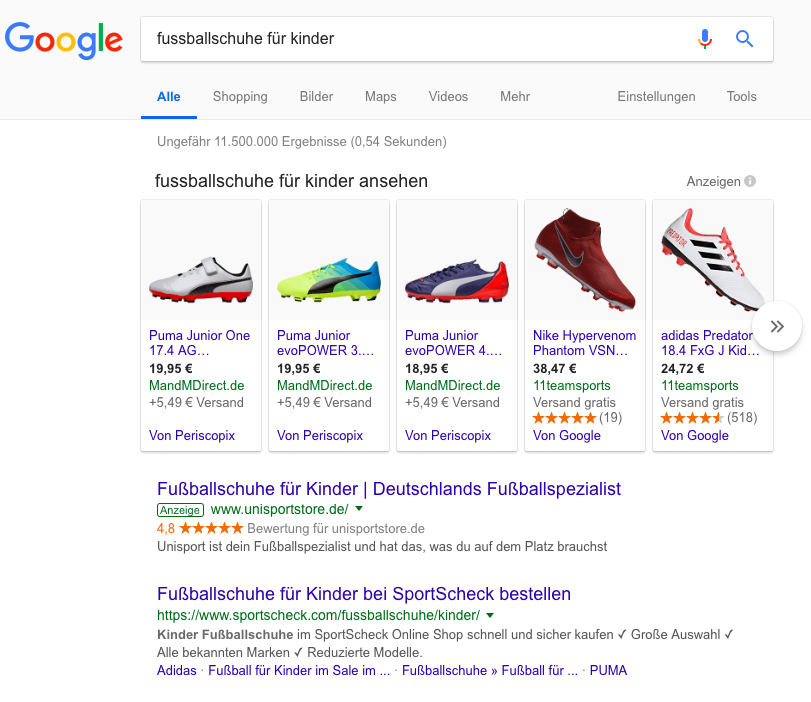This screenshot has height=702, width=811.
Task: Click the PUMA sitelink under SportScheck
Action: [x=608, y=670]
